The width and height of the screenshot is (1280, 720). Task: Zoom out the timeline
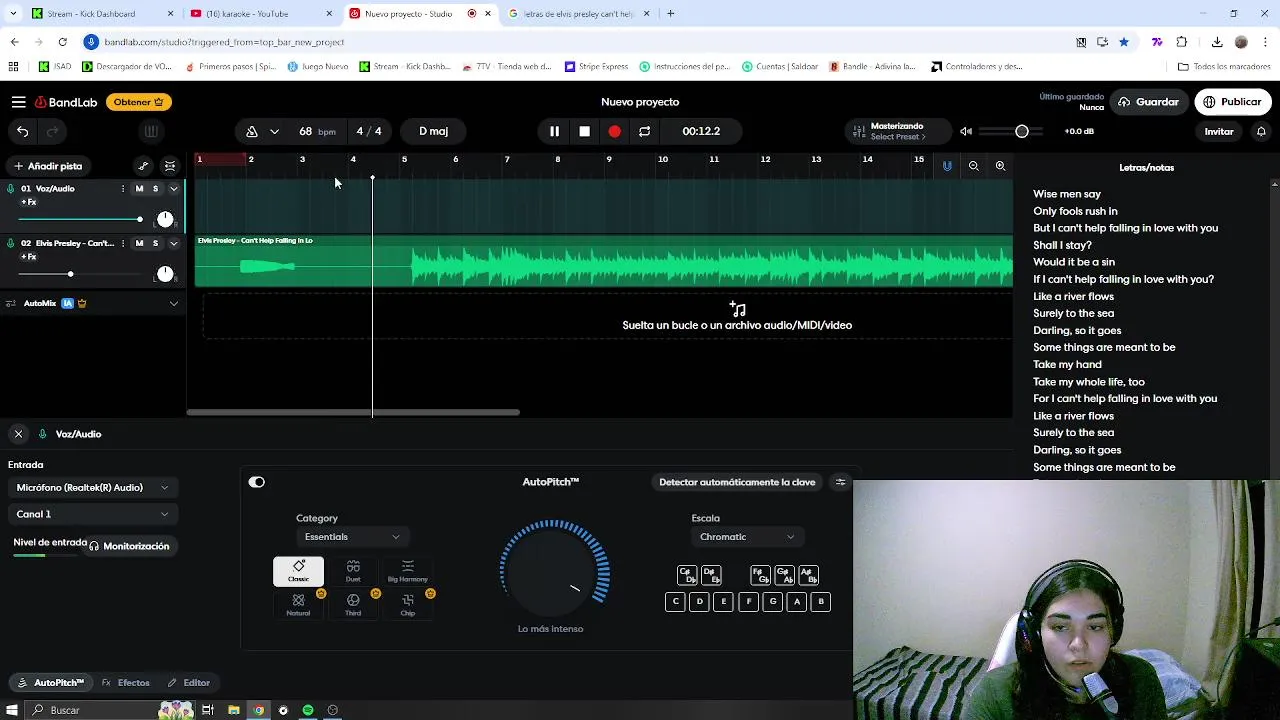[x=973, y=166]
